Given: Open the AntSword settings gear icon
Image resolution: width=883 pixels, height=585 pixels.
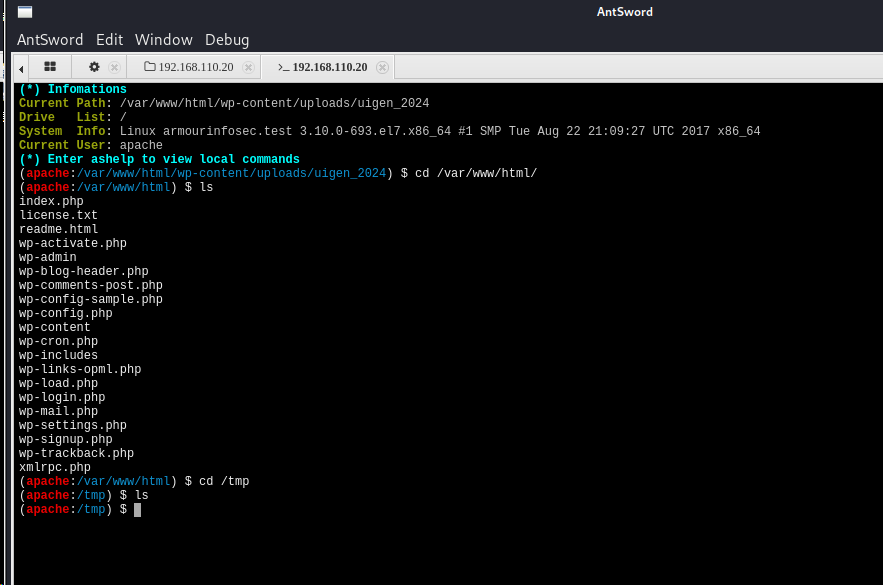Looking at the screenshot, I should coord(96,65).
